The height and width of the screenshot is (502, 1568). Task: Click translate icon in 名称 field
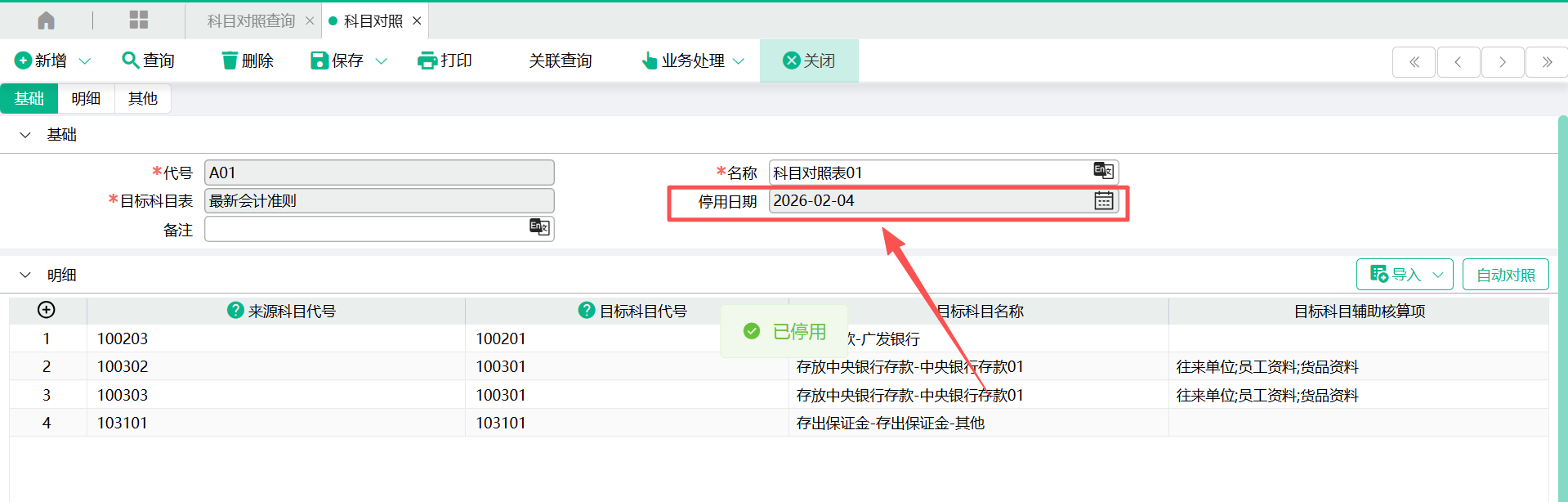click(1103, 171)
